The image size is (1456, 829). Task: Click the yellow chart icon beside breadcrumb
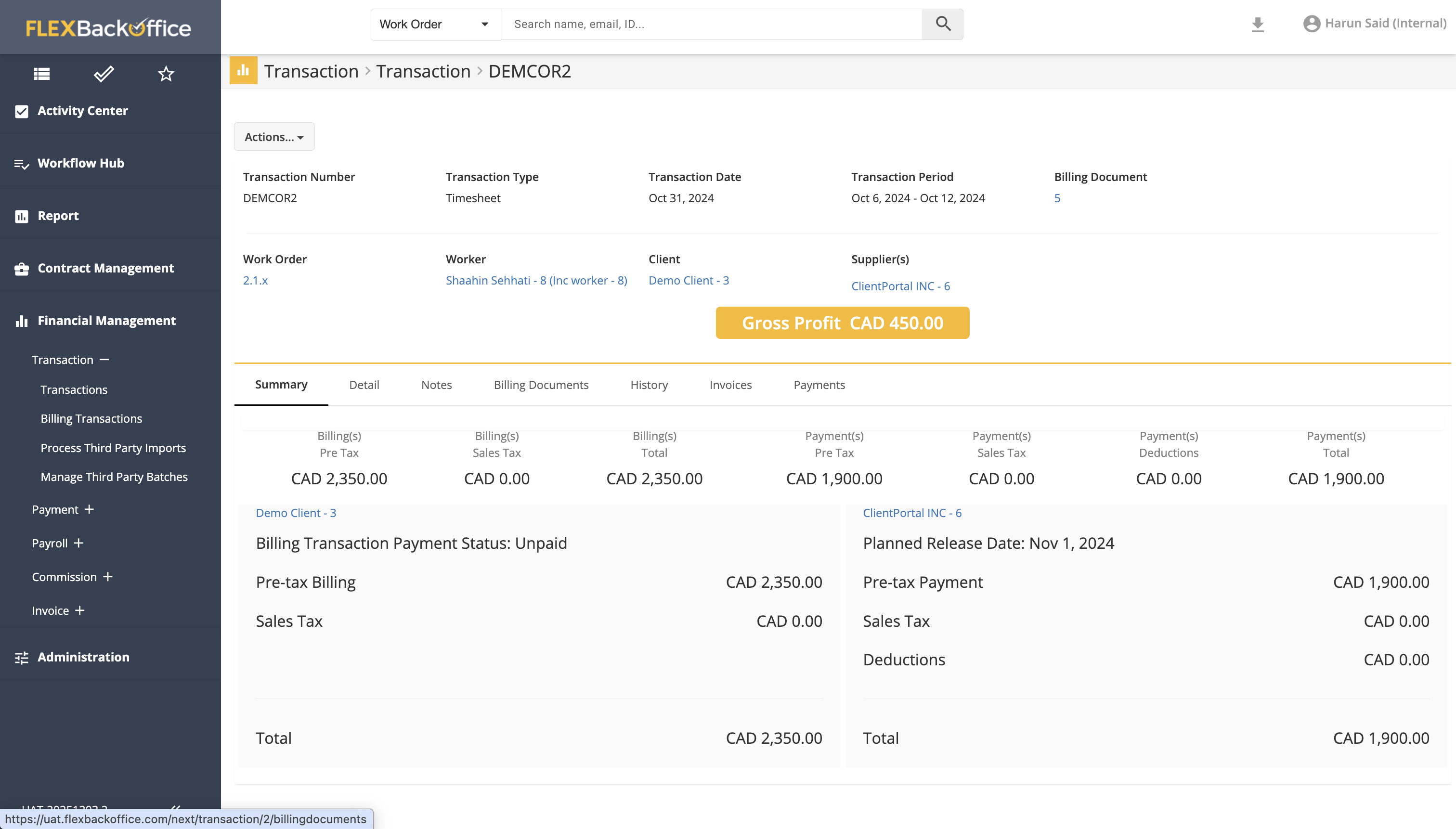(x=243, y=71)
